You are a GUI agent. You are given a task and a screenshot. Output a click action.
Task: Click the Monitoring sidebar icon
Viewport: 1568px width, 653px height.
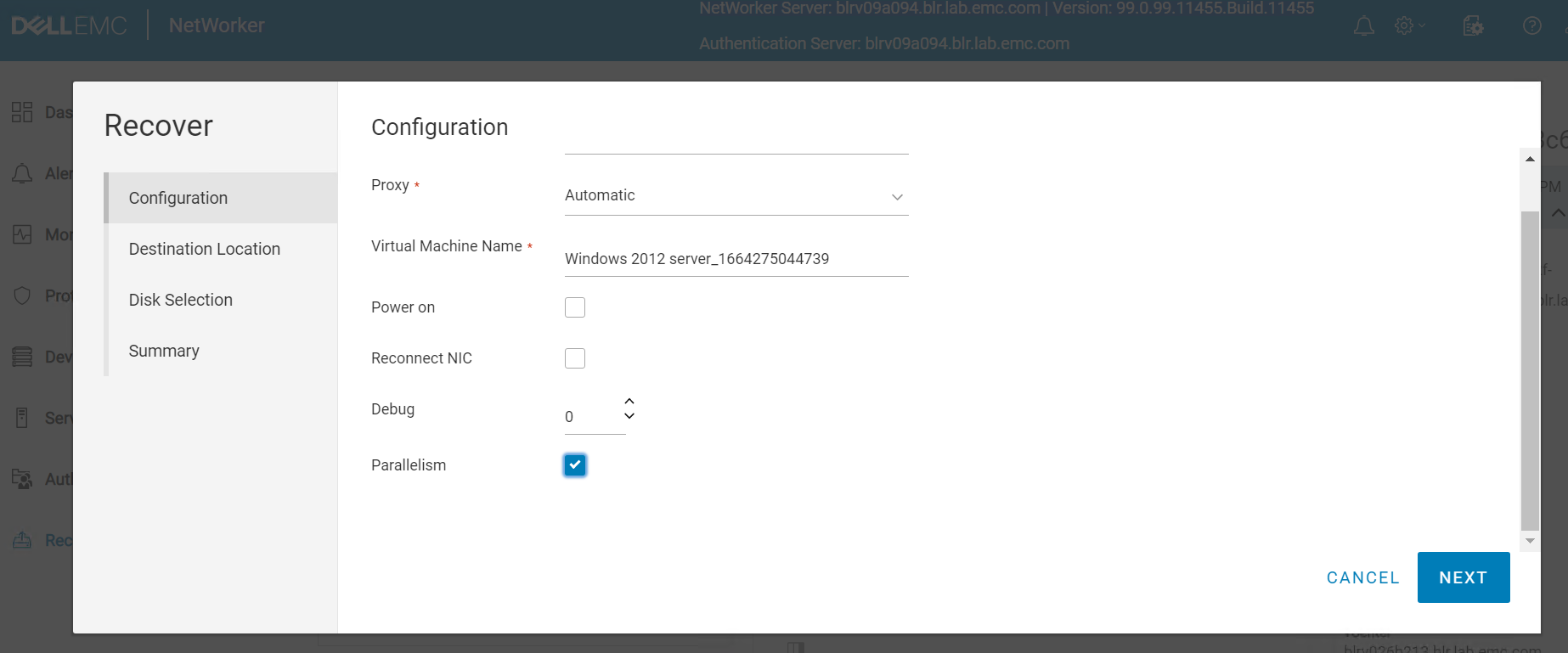tap(22, 234)
